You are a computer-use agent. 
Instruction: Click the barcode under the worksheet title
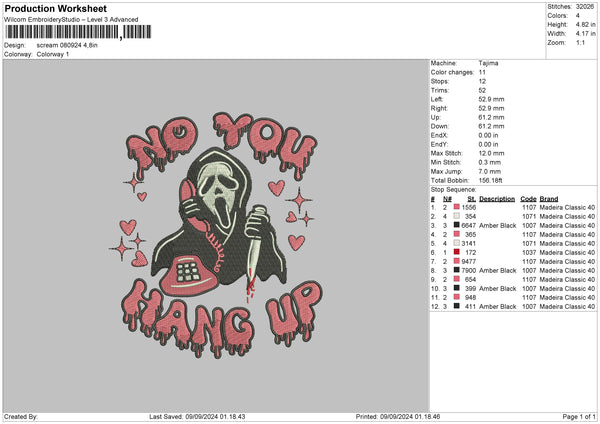78,32
